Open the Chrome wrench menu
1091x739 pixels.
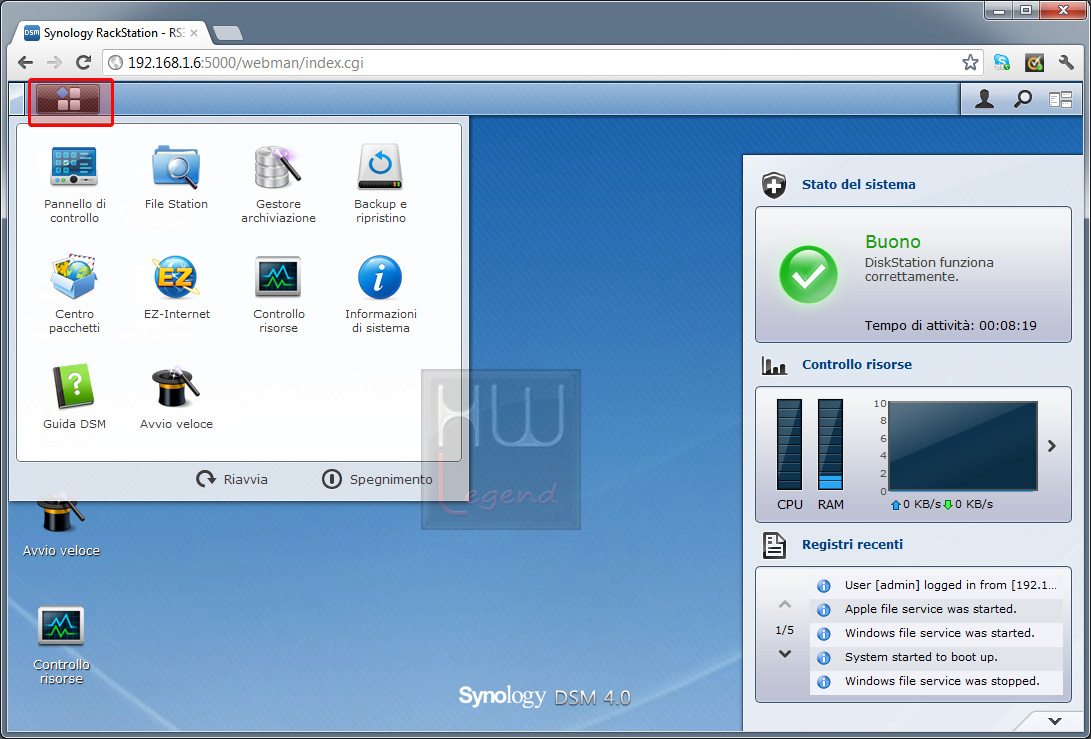1066,63
